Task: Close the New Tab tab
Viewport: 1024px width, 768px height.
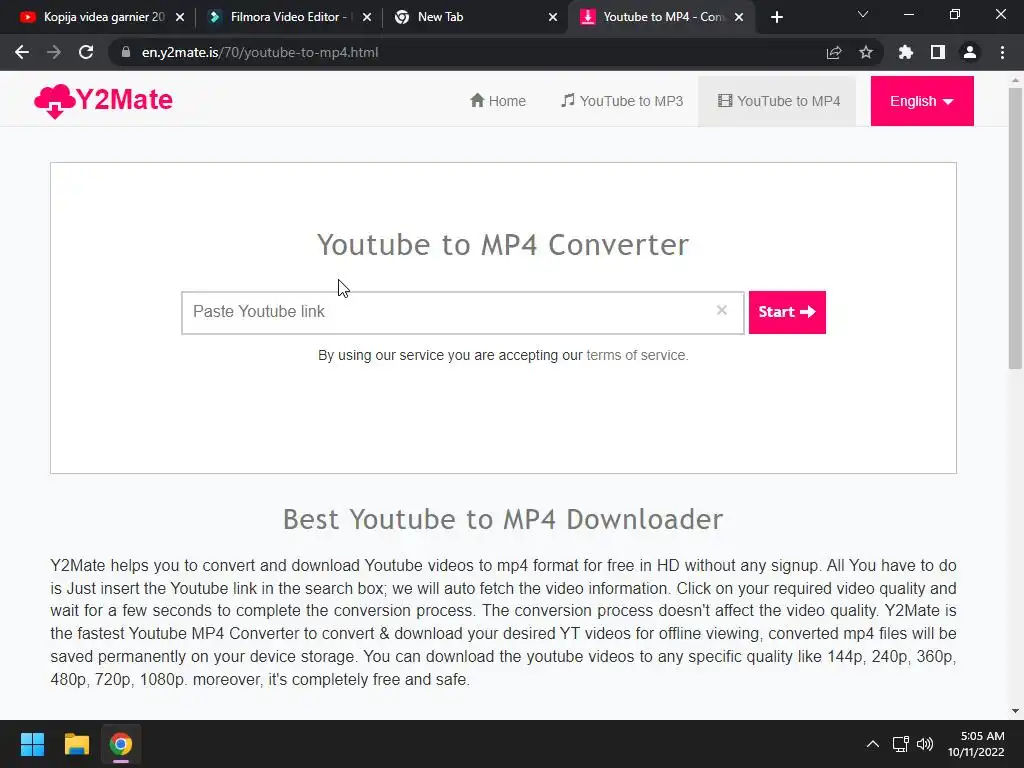Action: point(552,17)
